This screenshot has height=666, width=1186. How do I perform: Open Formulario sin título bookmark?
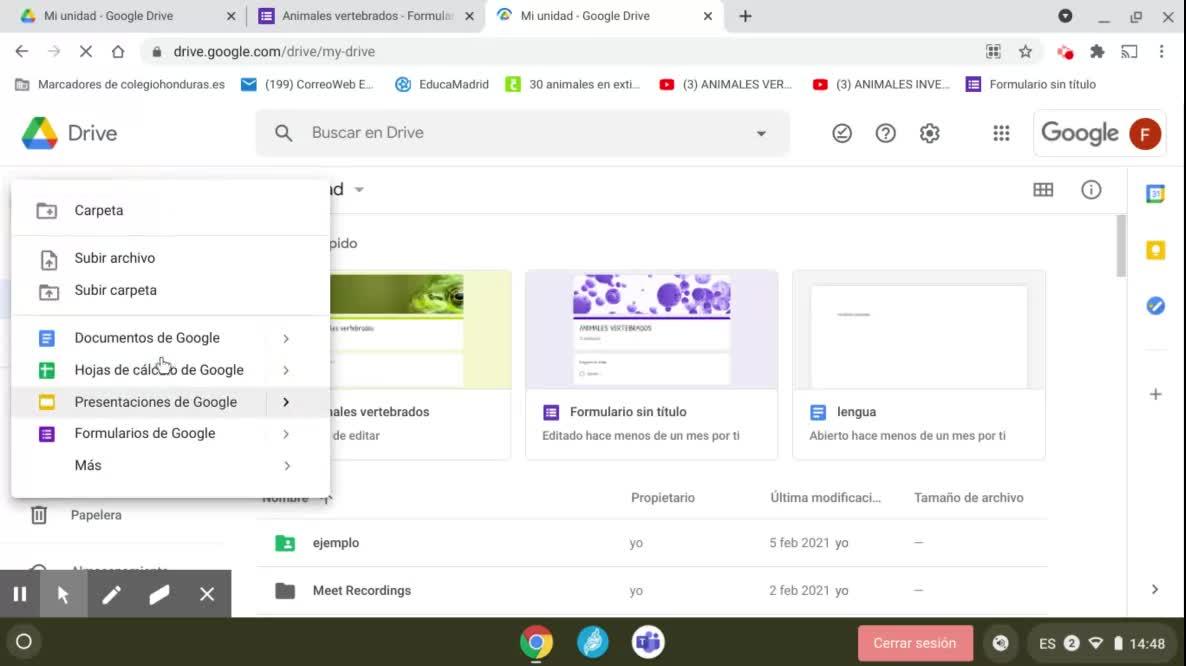(1031, 85)
